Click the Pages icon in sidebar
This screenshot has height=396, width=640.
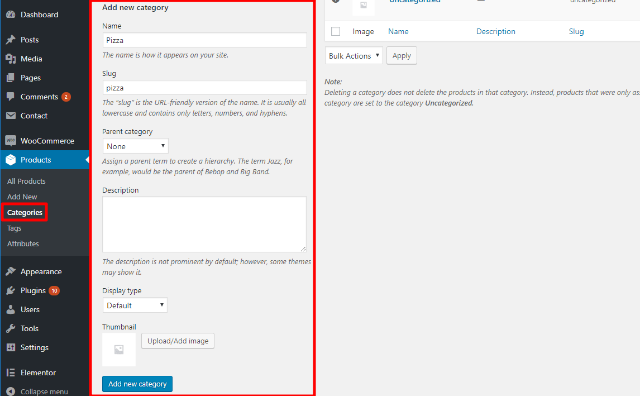(x=11, y=78)
